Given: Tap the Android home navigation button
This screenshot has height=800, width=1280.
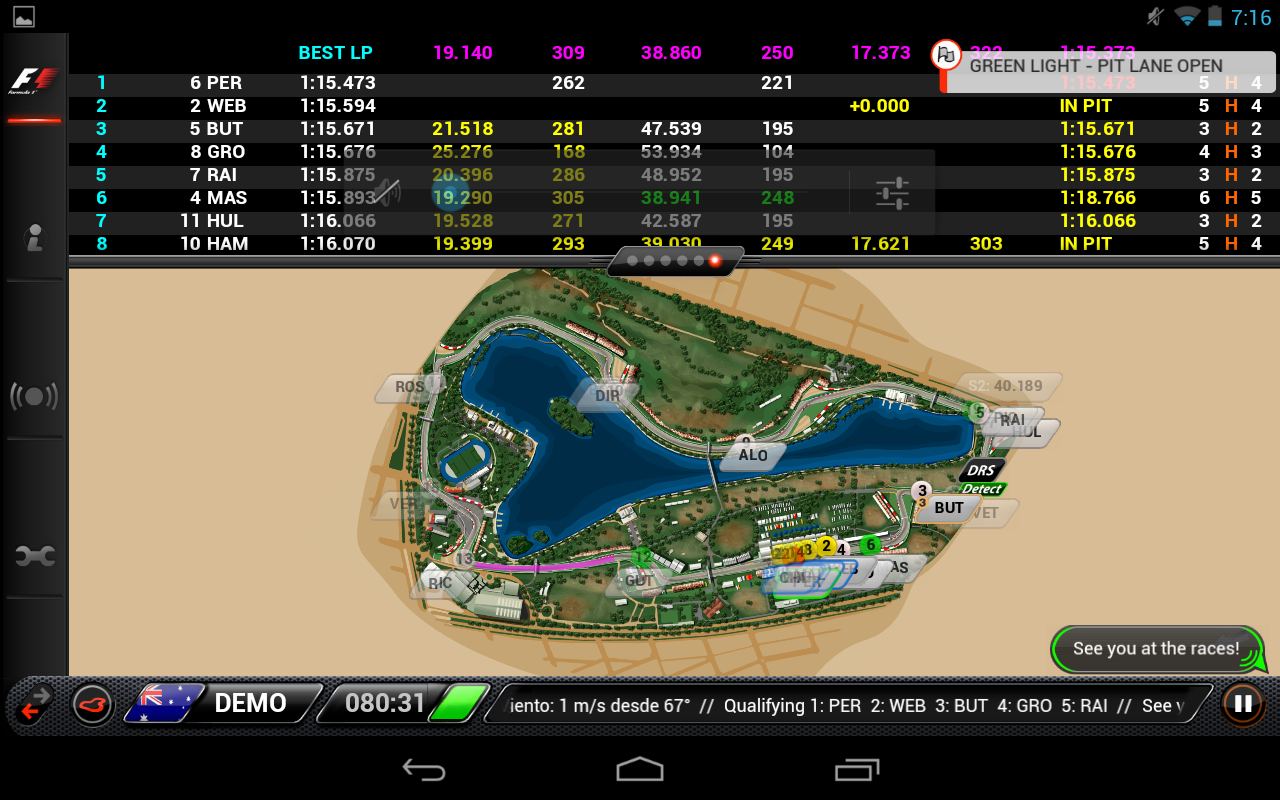Looking at the screenshot, I should coord(640,768).
